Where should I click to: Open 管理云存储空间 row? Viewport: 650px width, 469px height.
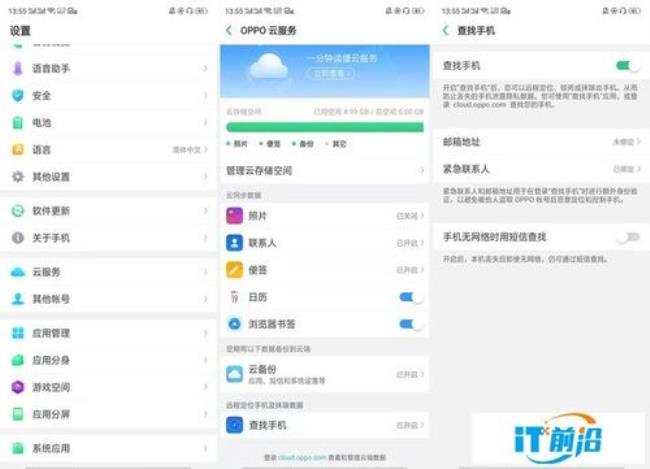[325, 170]
